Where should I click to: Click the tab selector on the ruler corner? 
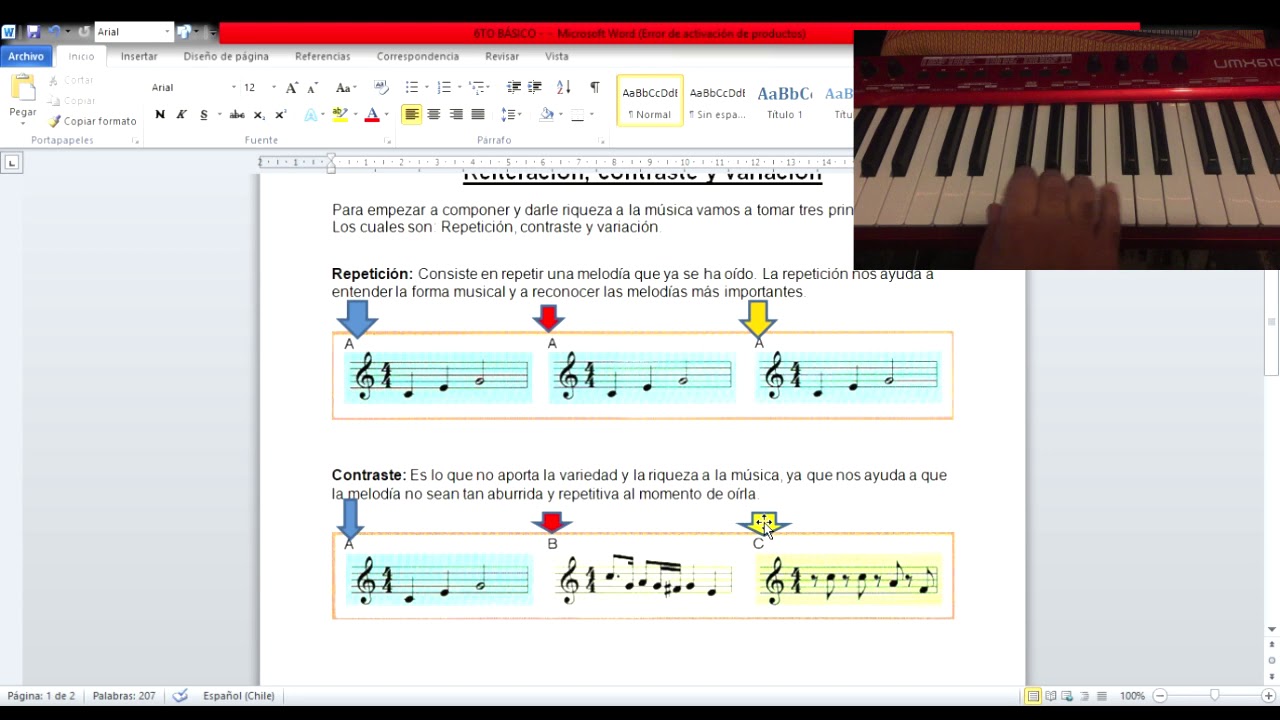tap(11, 162)
